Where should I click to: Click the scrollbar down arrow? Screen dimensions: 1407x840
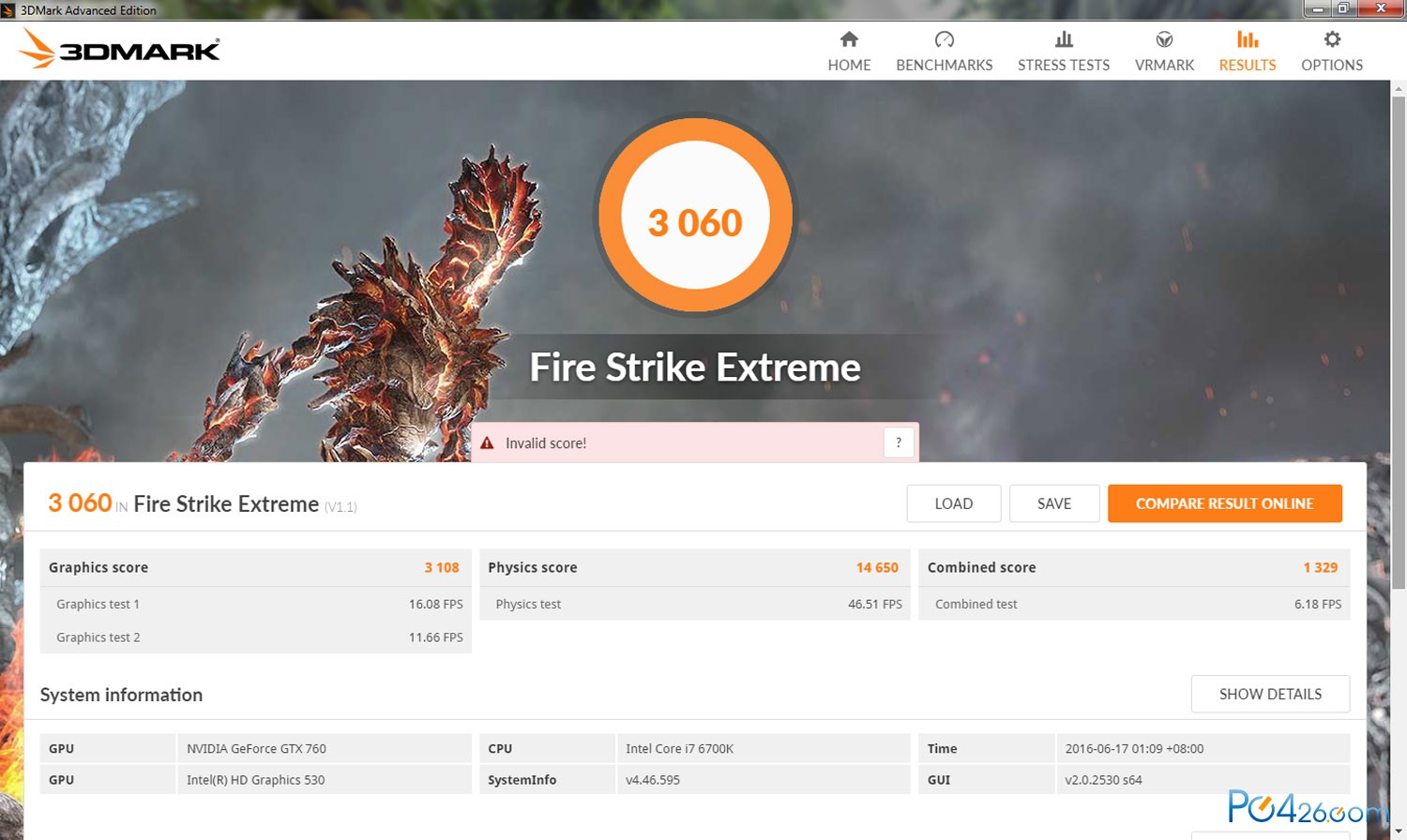(x=1399, y=832)
